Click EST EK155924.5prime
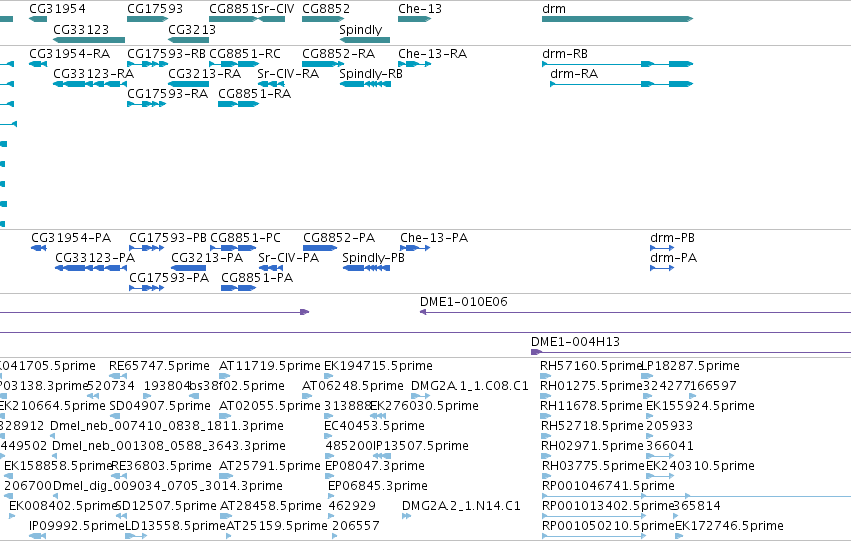851x541 pixels. click(x=650, y=416)
